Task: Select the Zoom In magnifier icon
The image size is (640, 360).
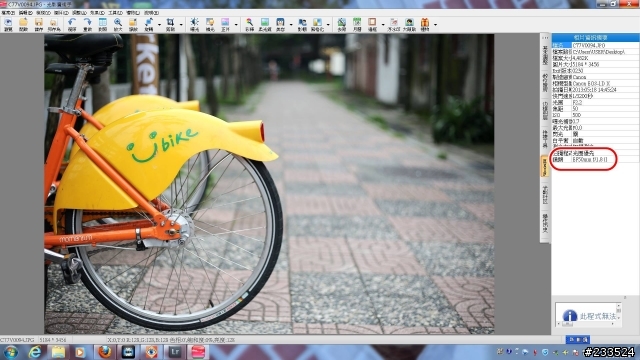Action: [x=118, y=24]
